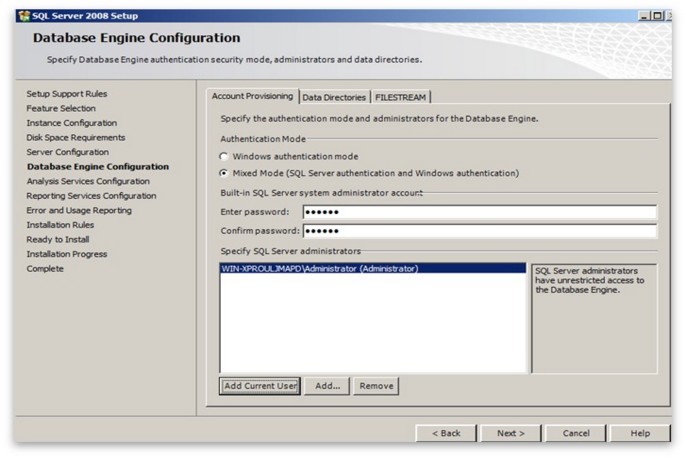Open the Data Directories tab
This screenshot has width=686, height=458.
click(334, 97)
